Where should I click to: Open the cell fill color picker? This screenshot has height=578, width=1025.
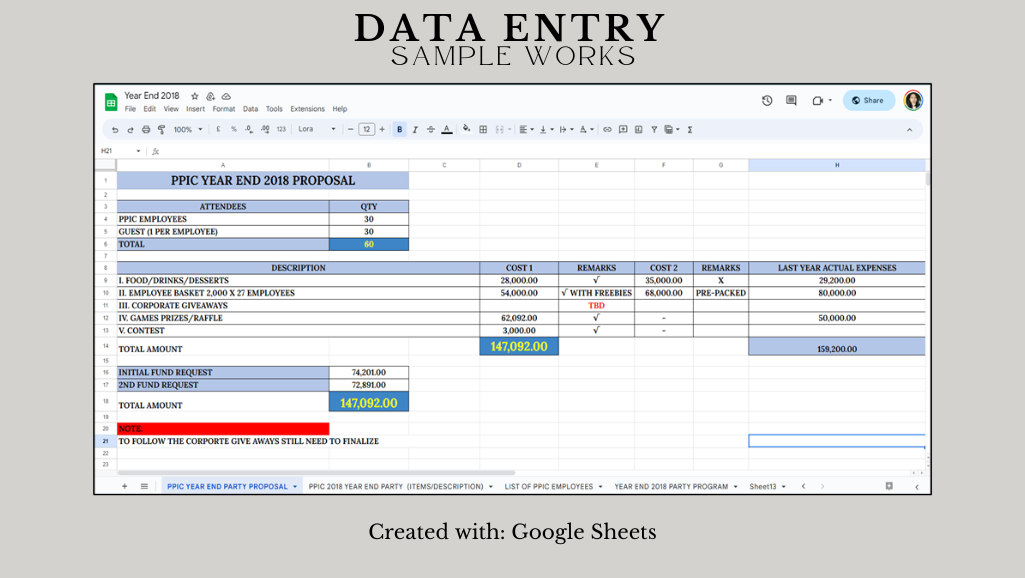click(x=466, y=129)
